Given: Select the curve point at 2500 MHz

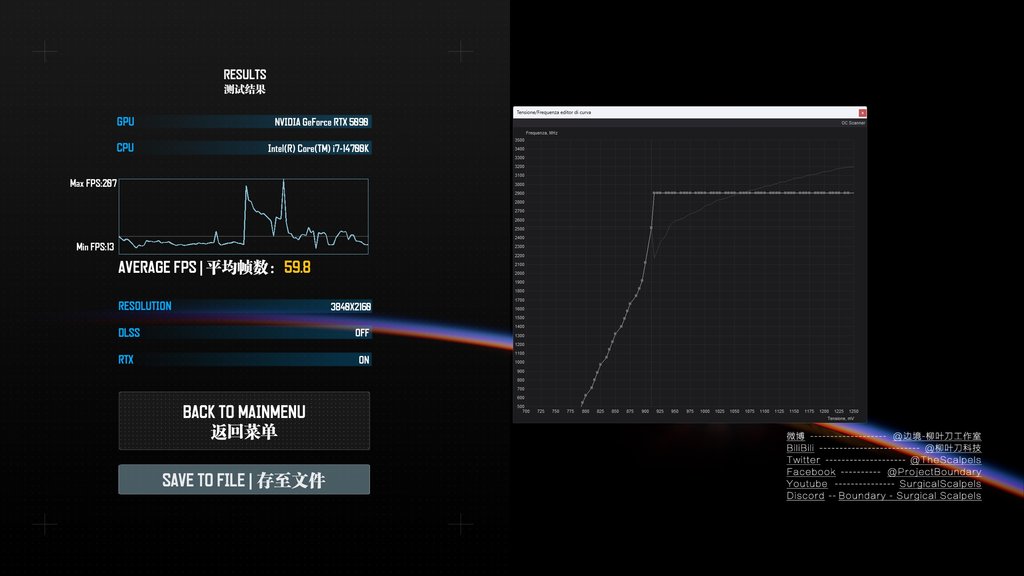Looking at the screenshot, I should pyautogui.click(x=651, y=228).
